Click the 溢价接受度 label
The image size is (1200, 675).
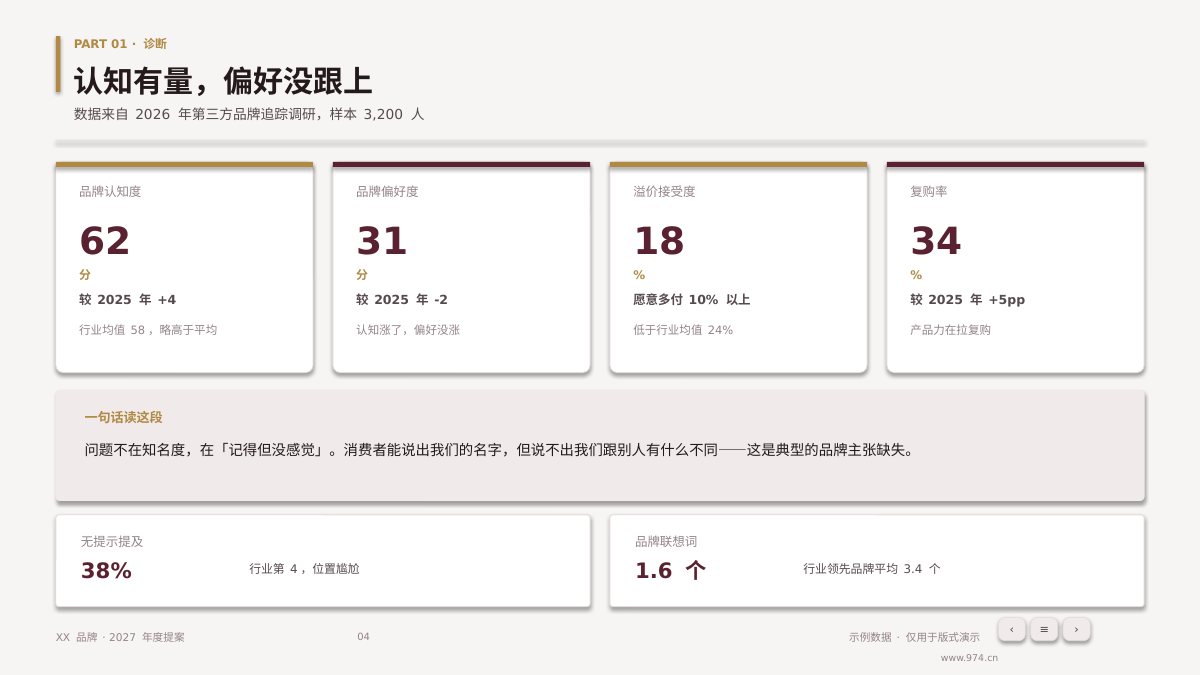click(664, 191)
